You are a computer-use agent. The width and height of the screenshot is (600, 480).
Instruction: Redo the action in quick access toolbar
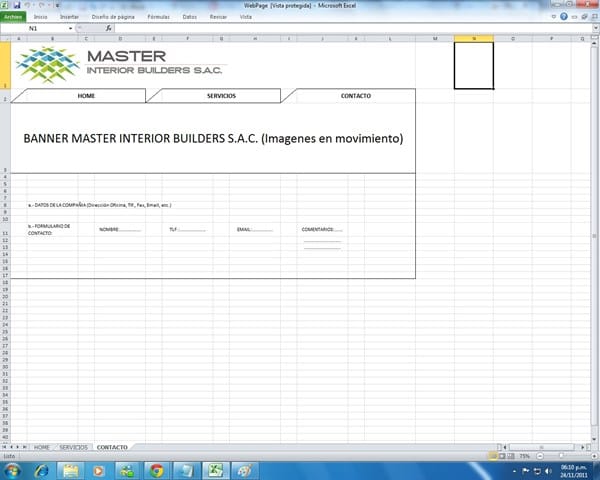point(41,5)
